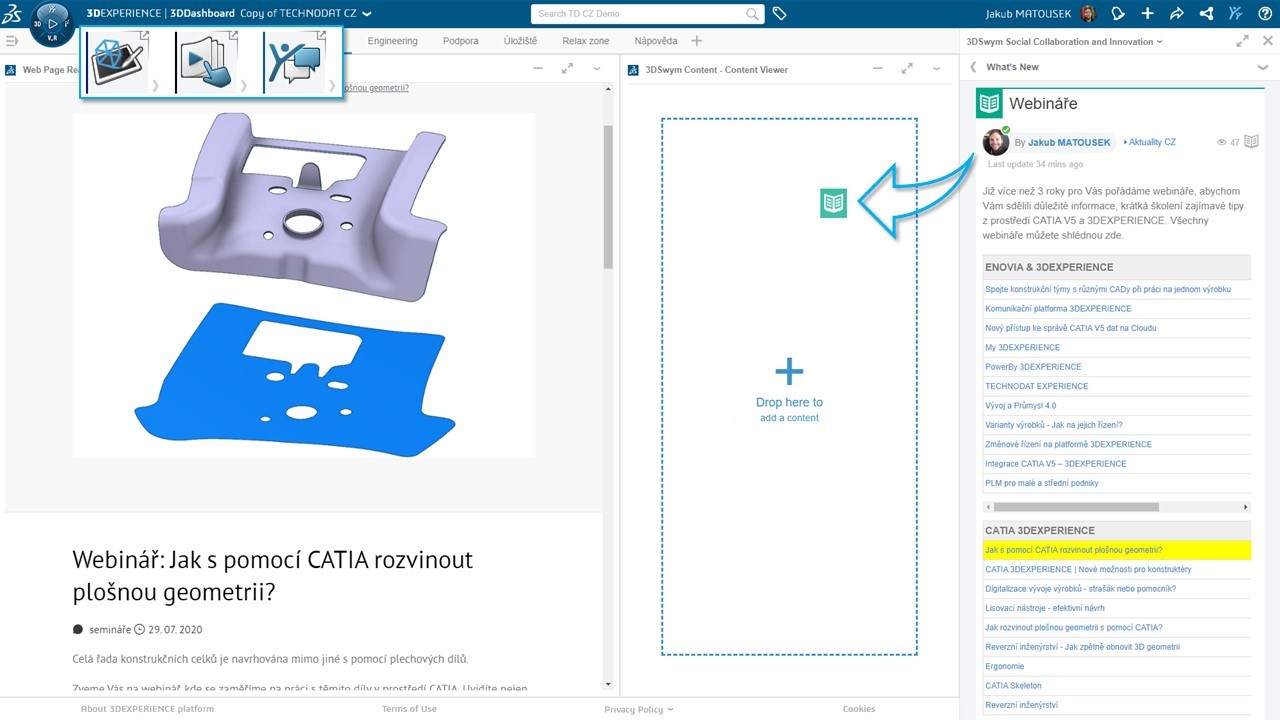
Task: Switch to the Relax zone tab
Action: (x=586, y=41)
